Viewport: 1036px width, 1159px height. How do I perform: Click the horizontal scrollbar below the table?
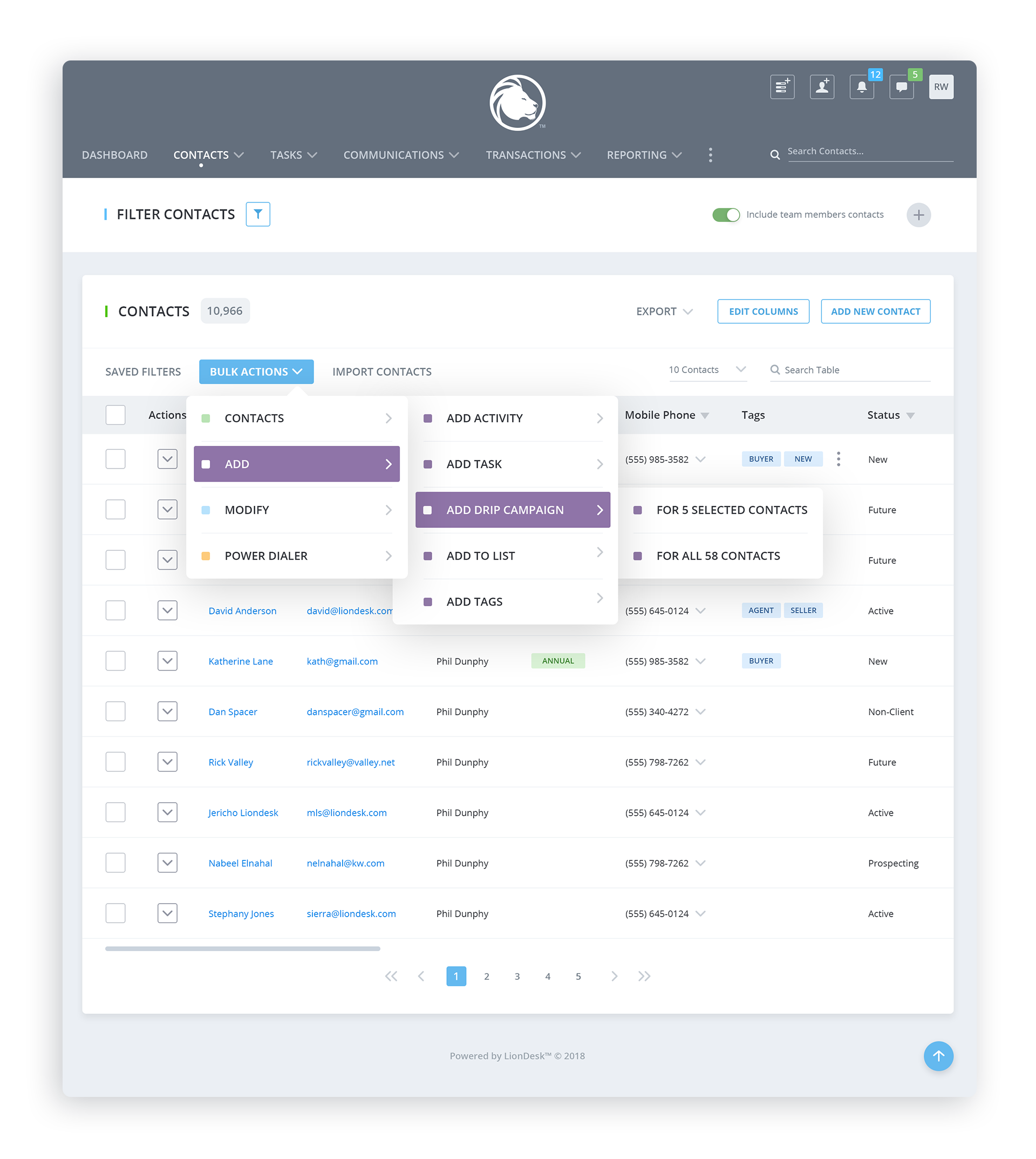point(242,948)
